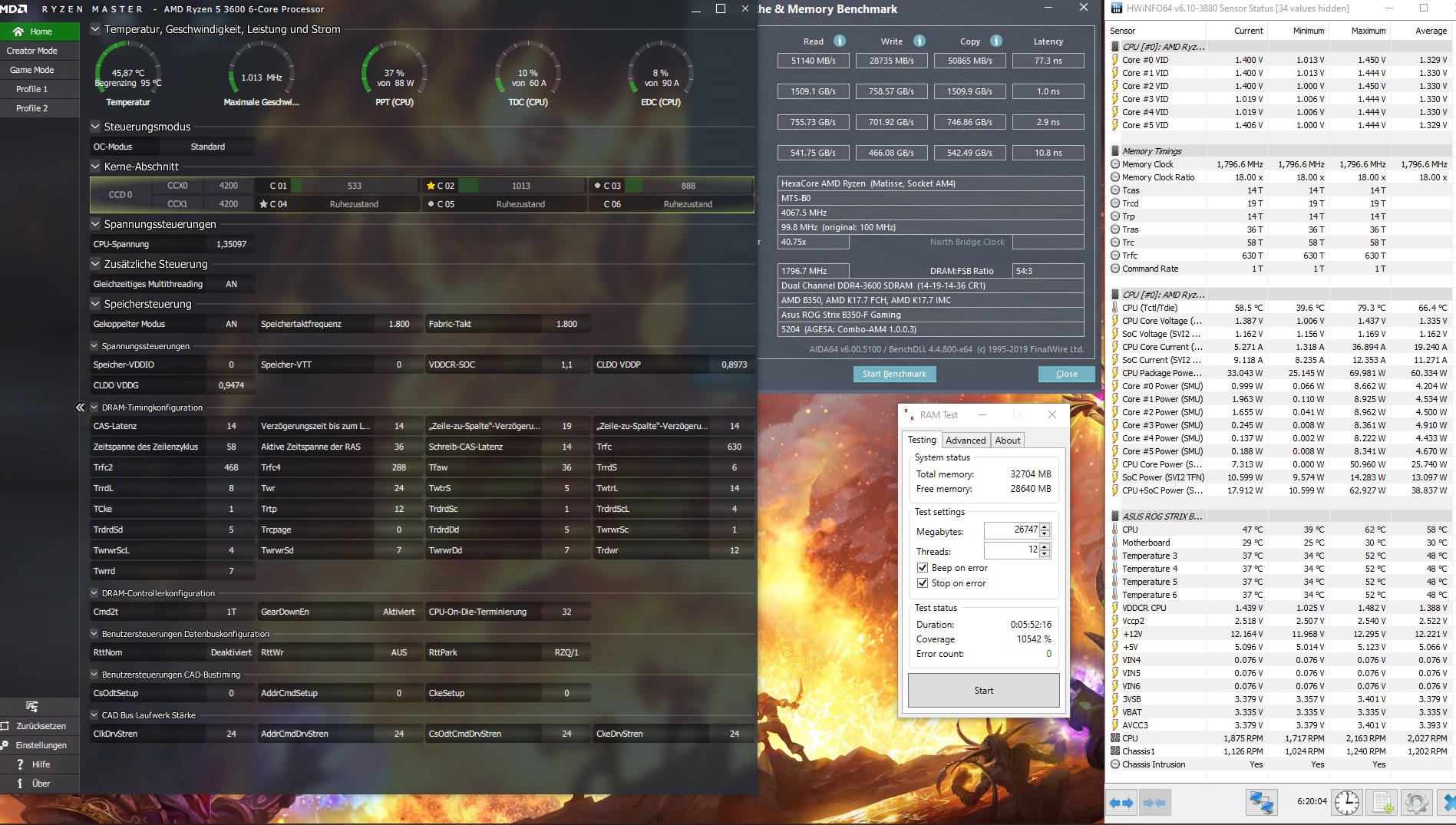Screen dimensions: 1456x825
Task: Click the Gleichzeitiges Multithreading AN value
Action: 231,284
